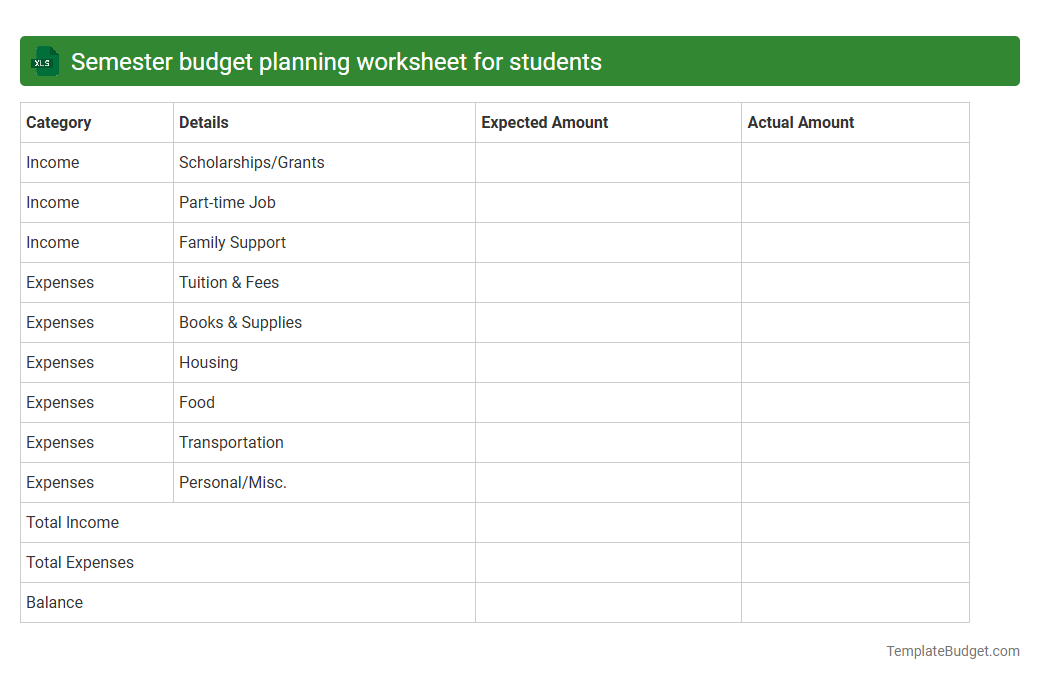Click the Part-time Job cell
Image resolution: width=1040 pixels, height=680 pixels.
point(227,202)
